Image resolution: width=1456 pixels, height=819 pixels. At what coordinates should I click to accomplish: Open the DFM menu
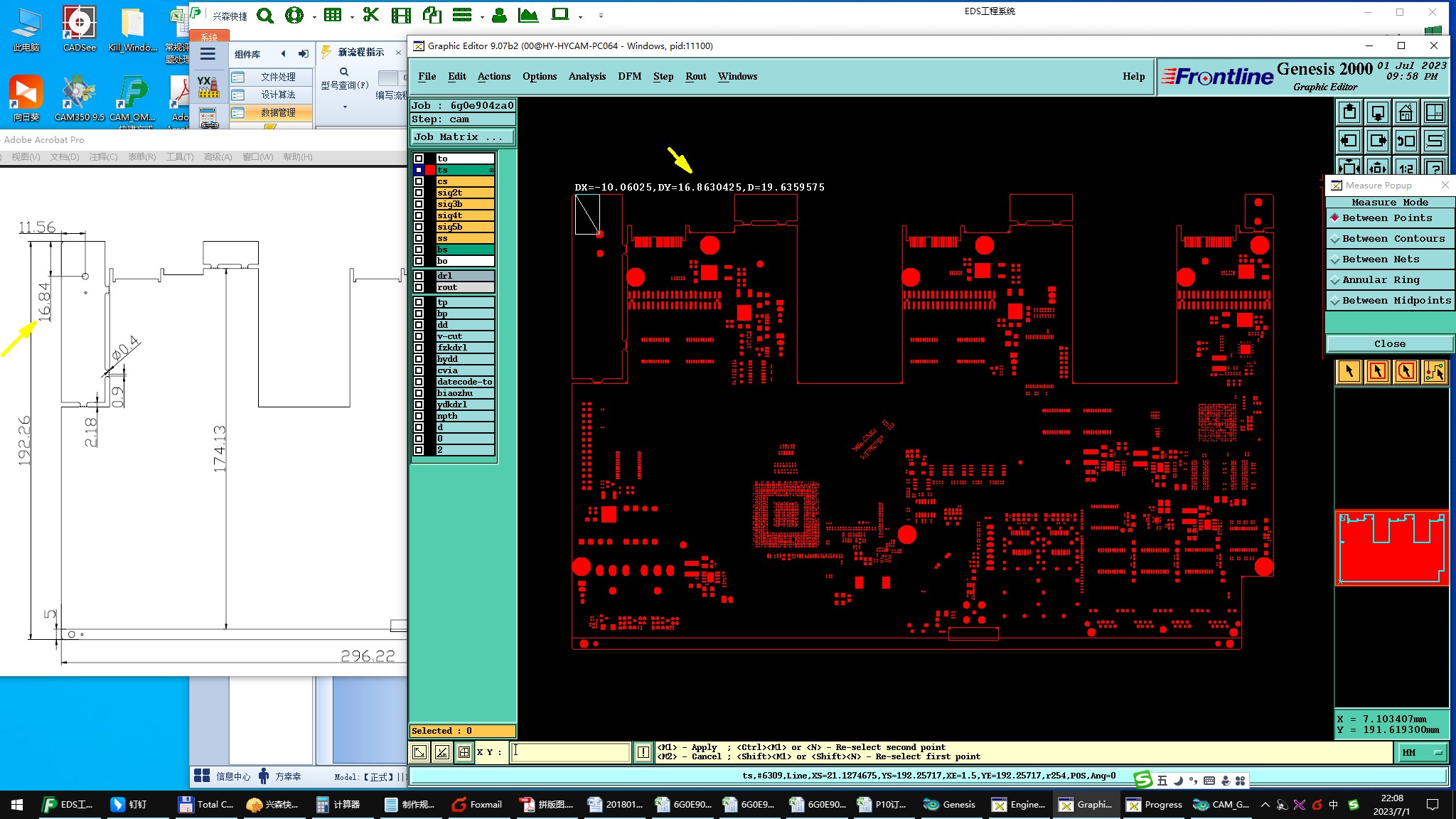pos(629,76)
